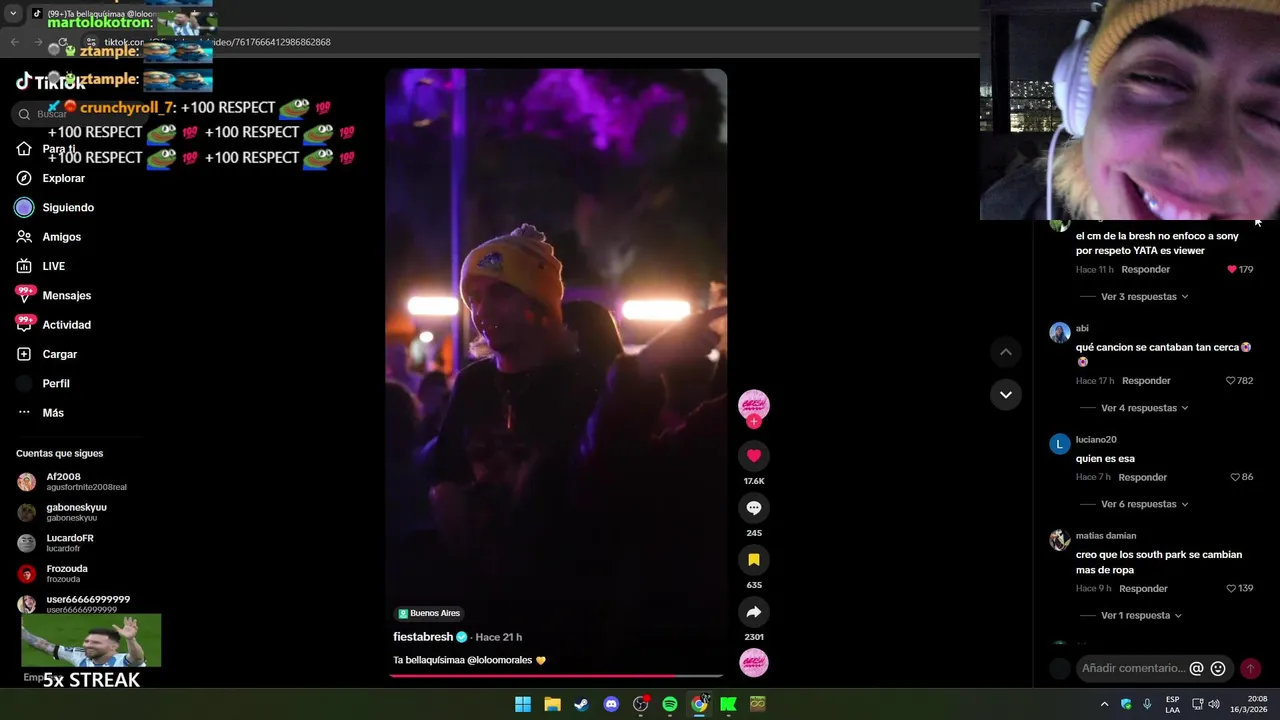Expand Ver 4 respuestas
Screen dimensions: 1280x720
coord(1144,408)
